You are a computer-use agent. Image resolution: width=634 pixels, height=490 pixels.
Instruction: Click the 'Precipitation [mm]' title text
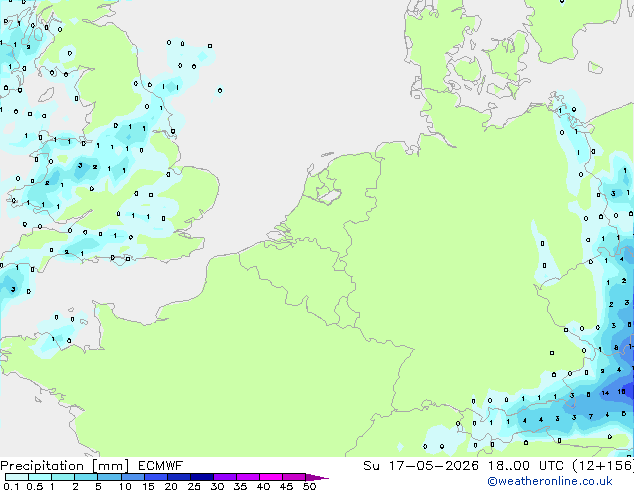[65, 466]
